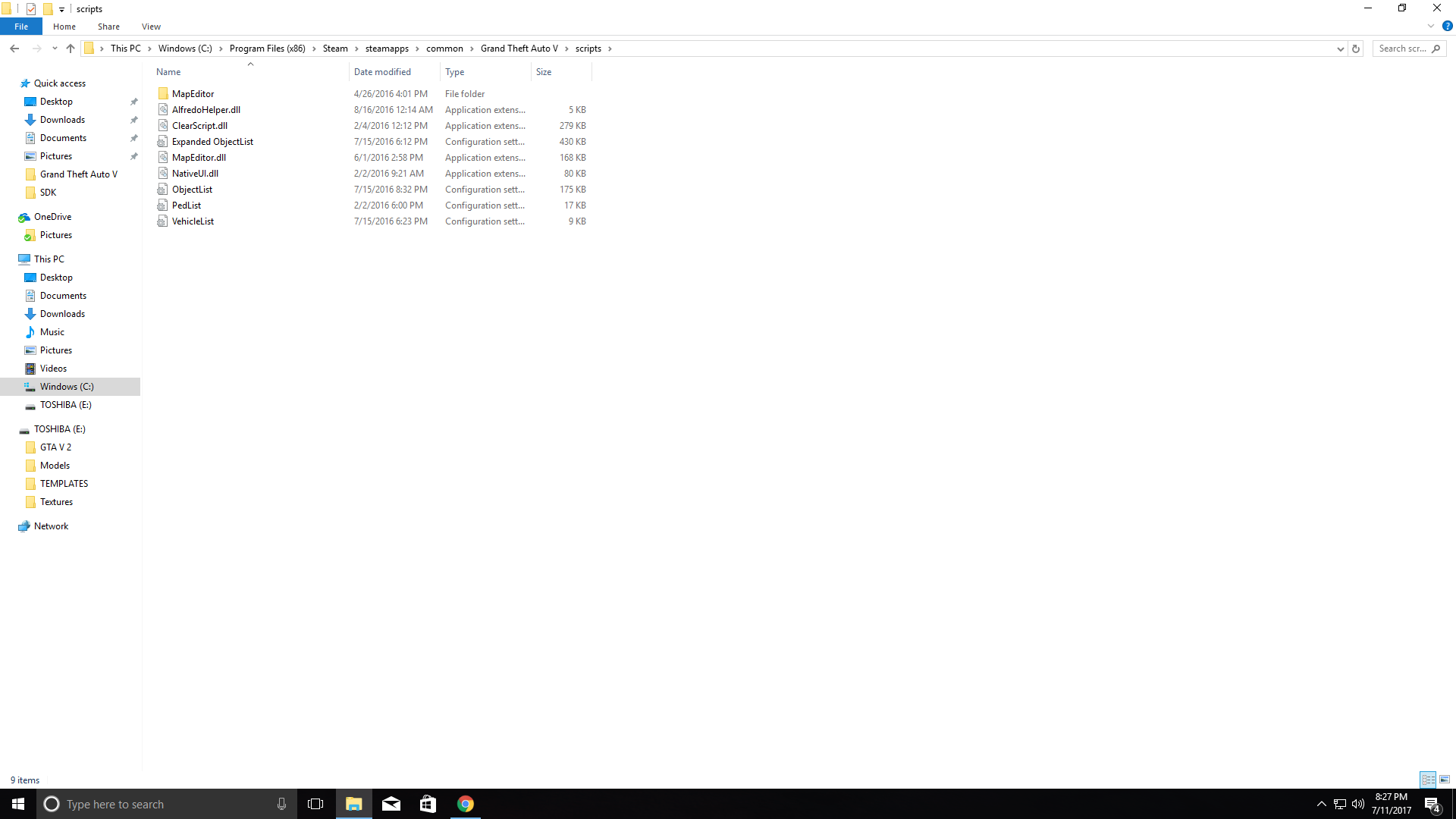
Task: Open the recent locations dropdown arrow
Action: point(55,49)
